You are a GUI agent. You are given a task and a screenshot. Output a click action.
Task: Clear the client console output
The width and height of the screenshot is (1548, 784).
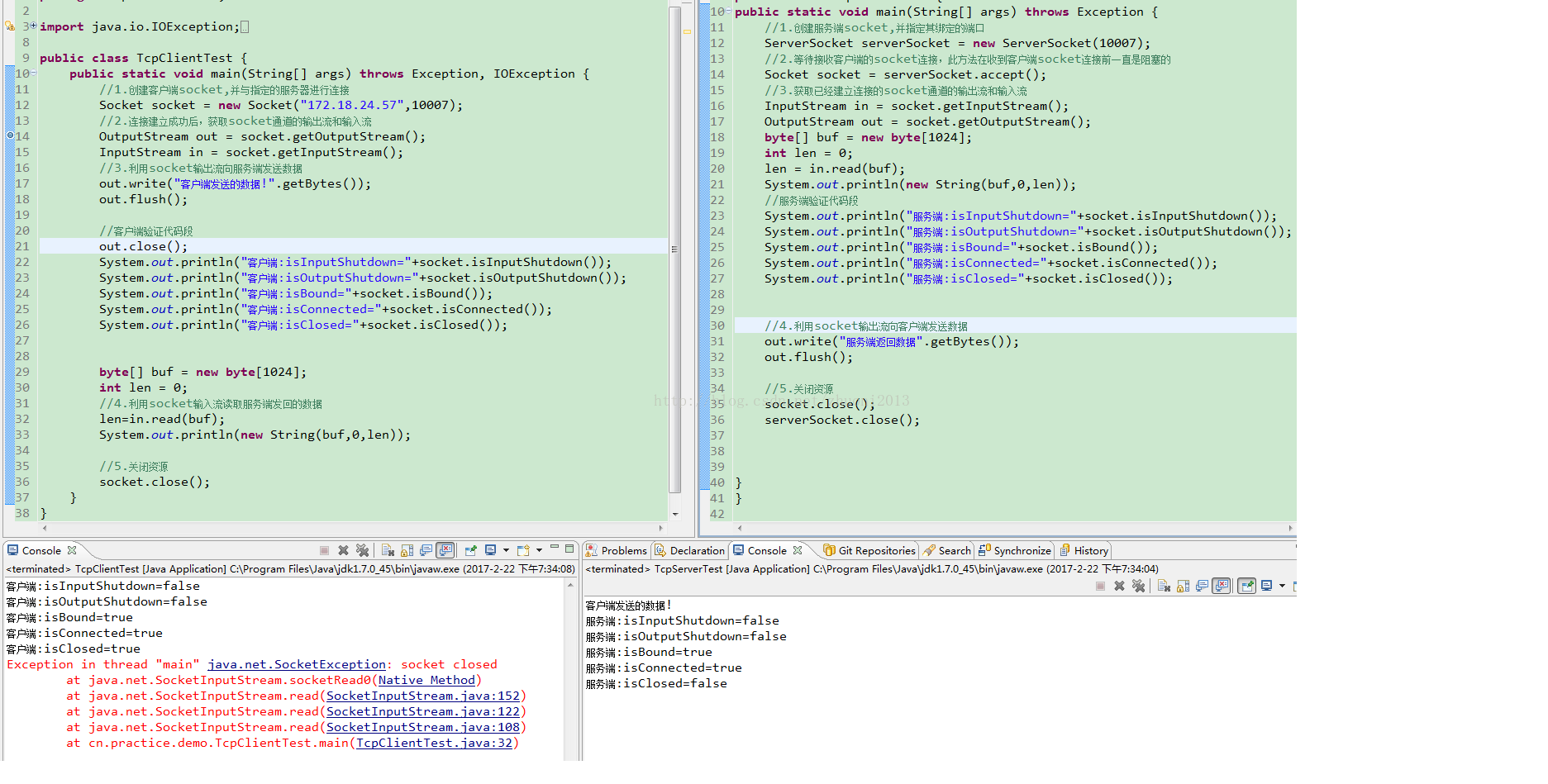pyautogui.click(x=388, y=550)
